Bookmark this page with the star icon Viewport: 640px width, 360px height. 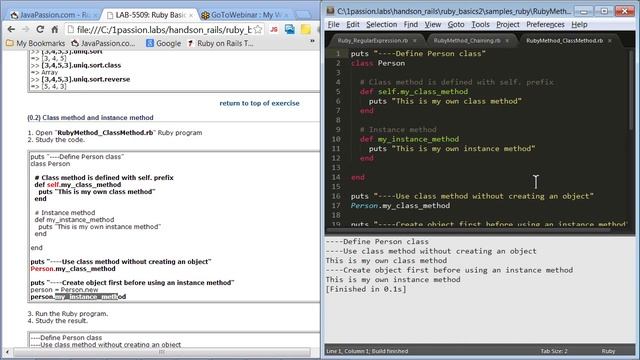[258, 29]
